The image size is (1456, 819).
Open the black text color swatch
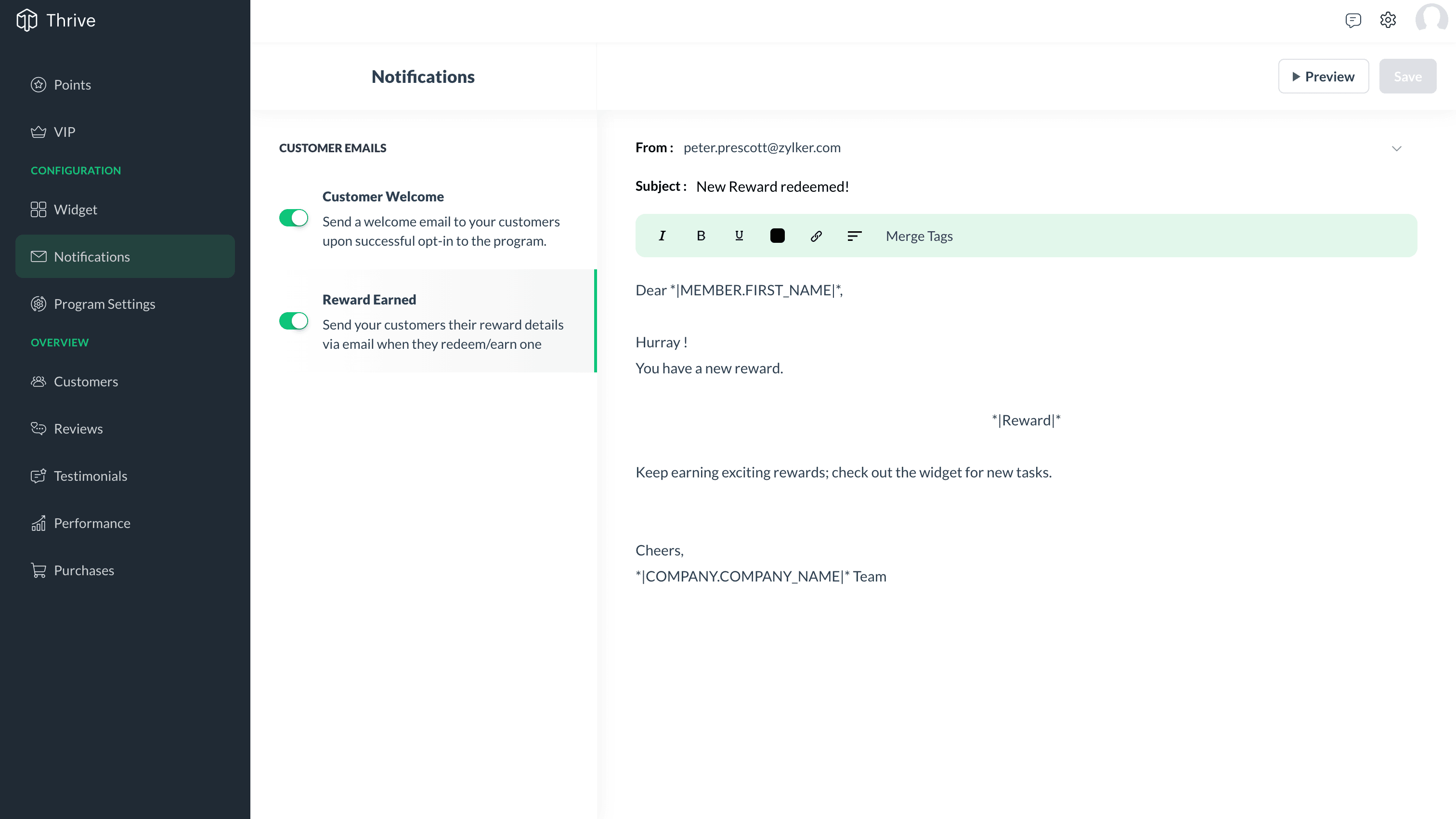point(777,236)
